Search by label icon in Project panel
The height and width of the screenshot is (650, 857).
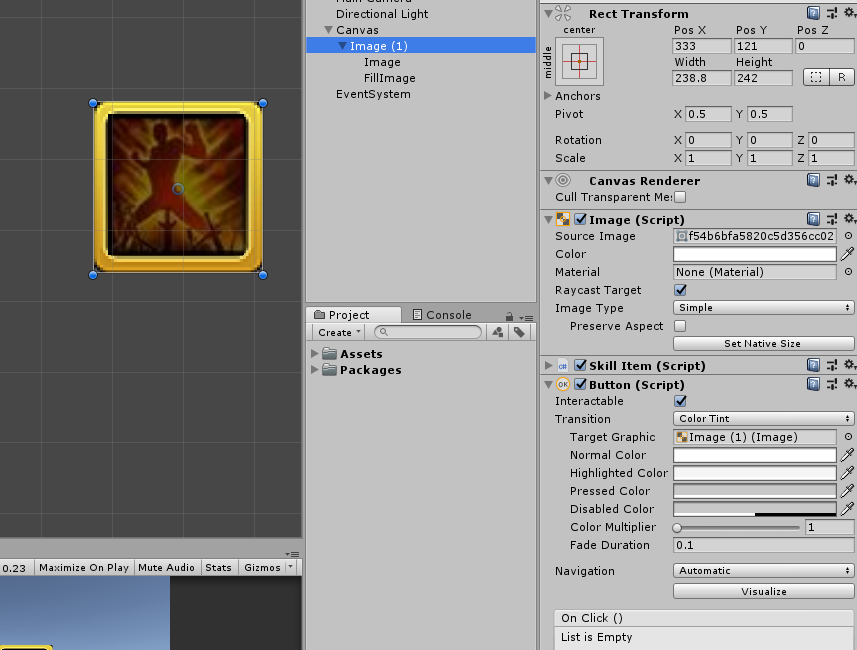coord(519,332)
